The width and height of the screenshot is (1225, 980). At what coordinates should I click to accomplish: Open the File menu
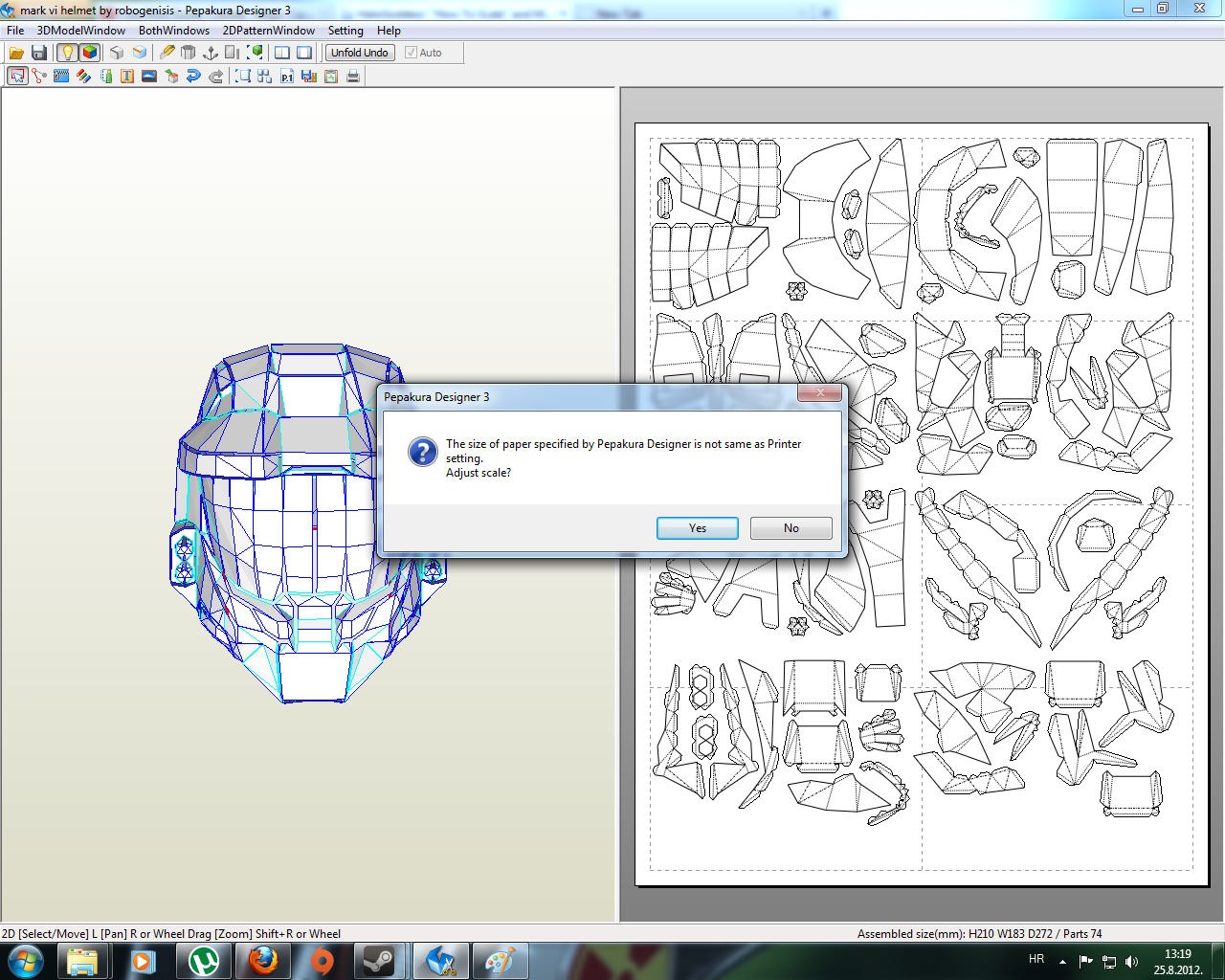click(x=15, y=31)
